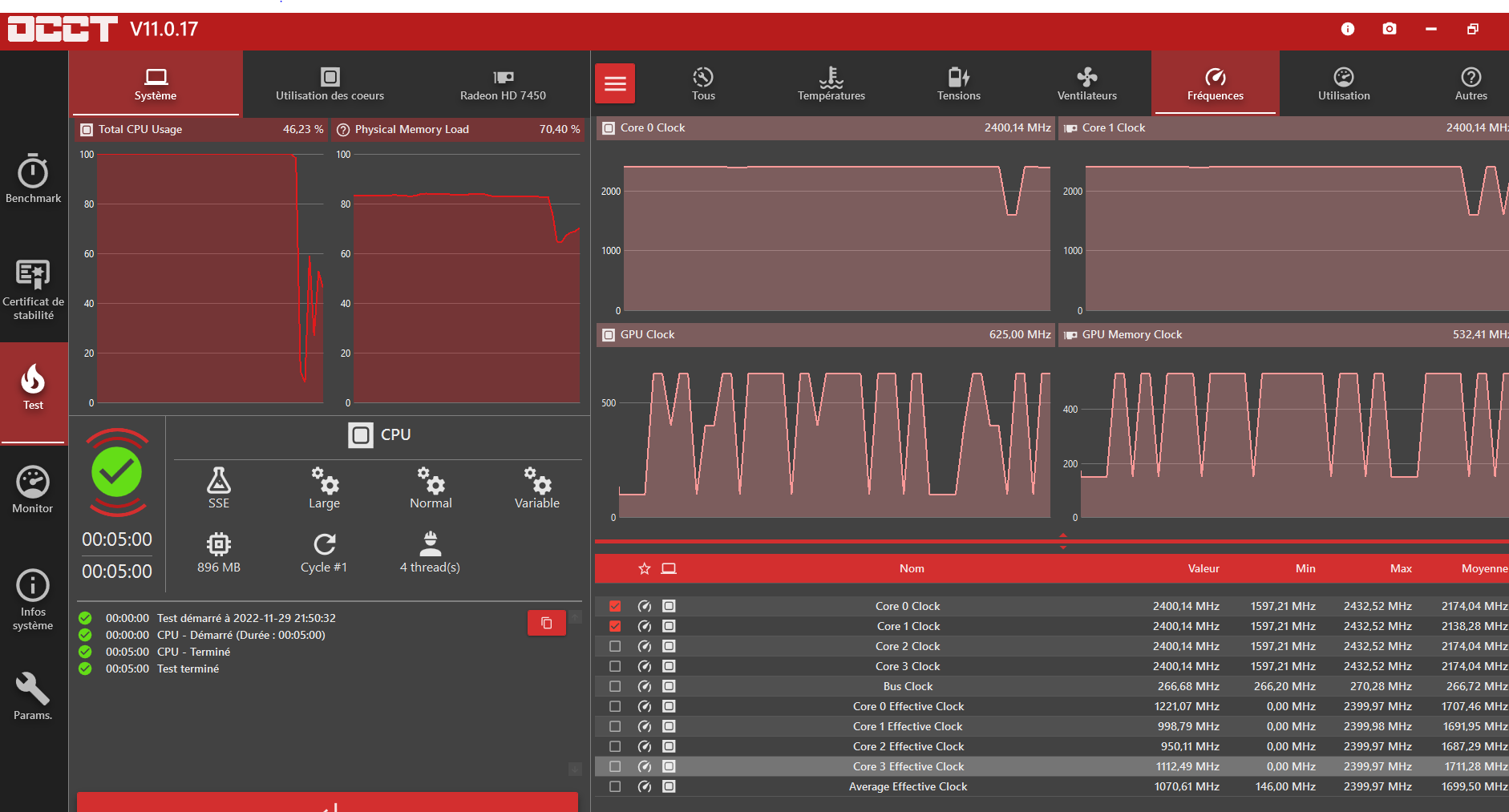Click gauge icon of Bus Clock row

(645, 686)
